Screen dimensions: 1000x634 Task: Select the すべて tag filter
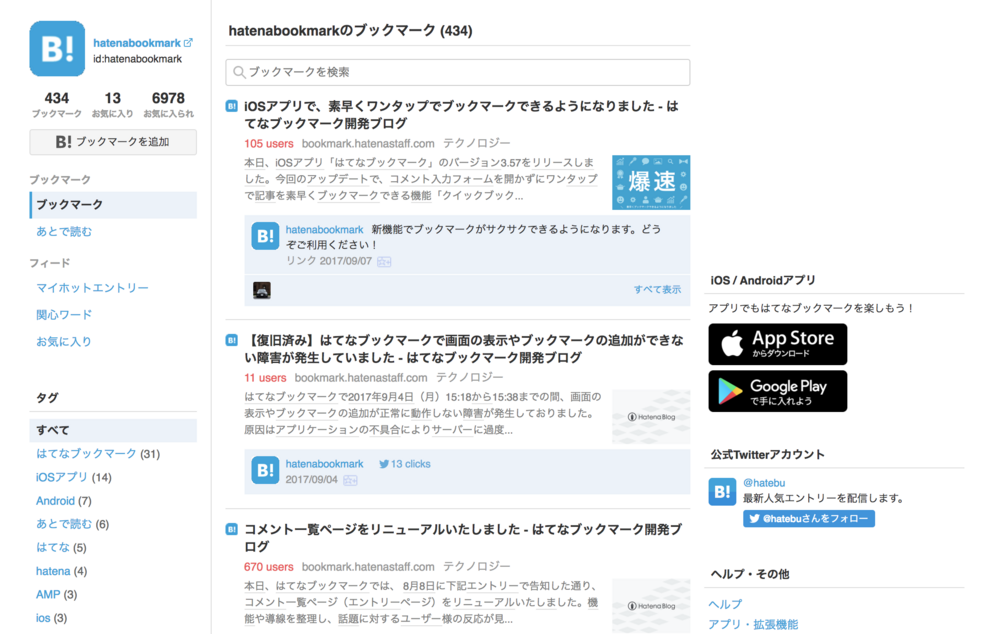coord(113,431)
